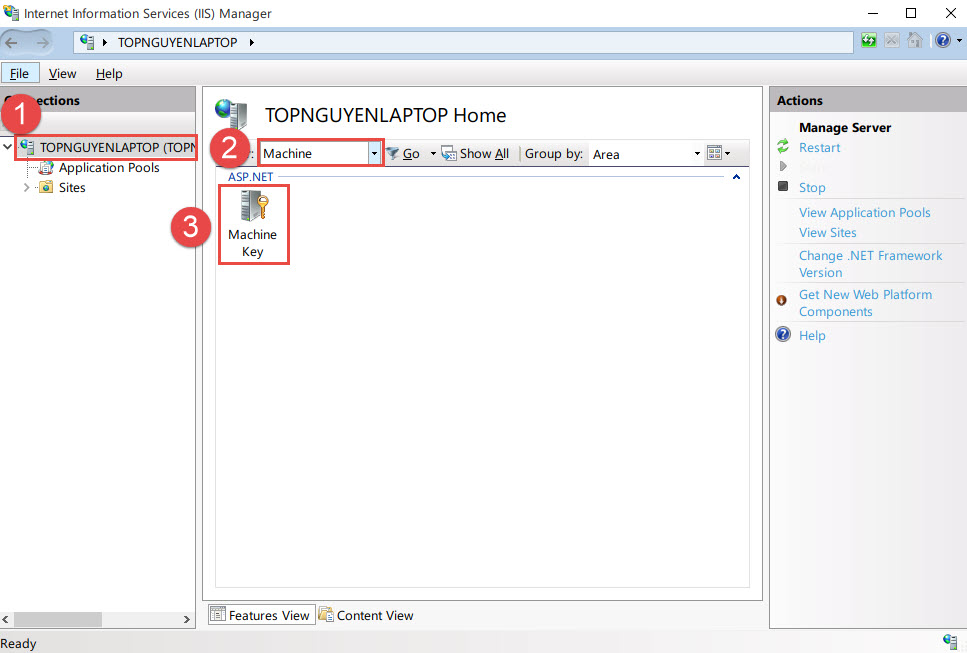Screen dimensions: 967x653
Task: Select Sites in the Connections tree
Action: (x=72, y=187)
